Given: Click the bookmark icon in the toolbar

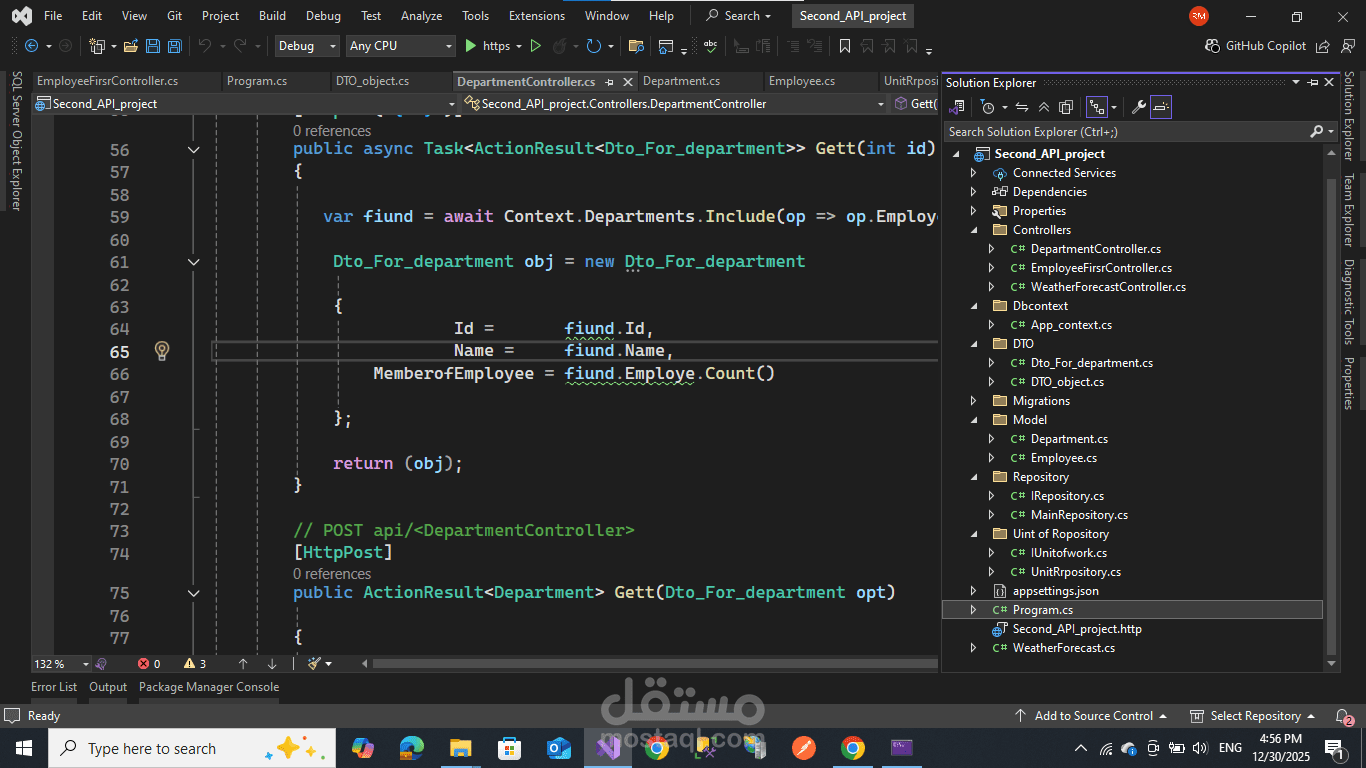Looking at the screenshot, I should pyautogui.click(x=845, y=46).
